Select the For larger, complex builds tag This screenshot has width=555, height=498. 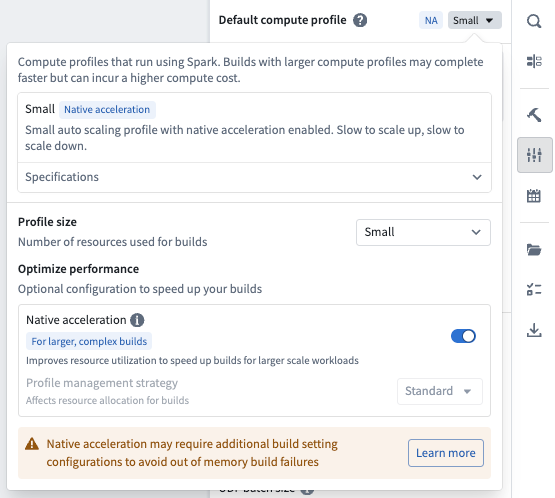(89, 341)
